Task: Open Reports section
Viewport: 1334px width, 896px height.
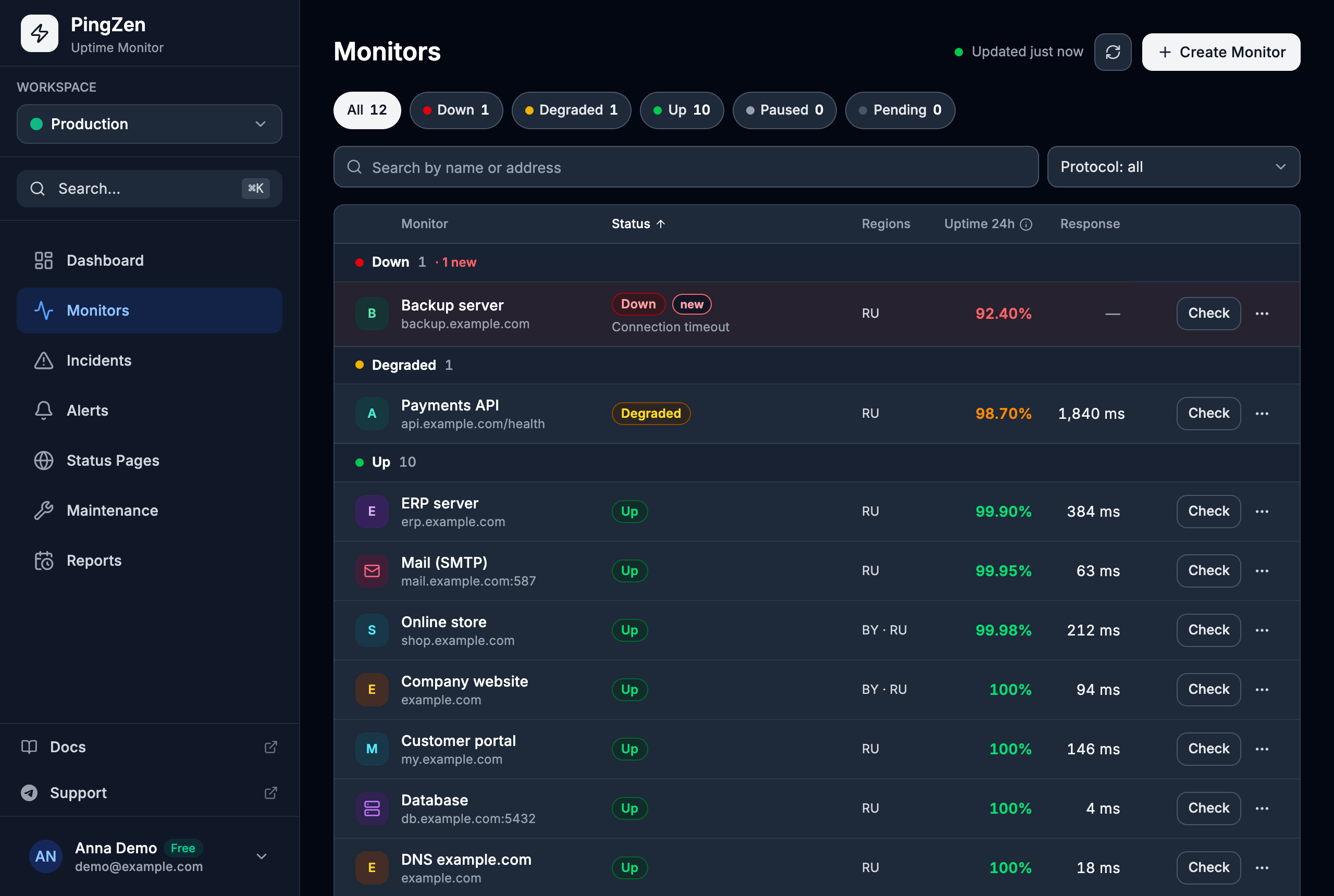Action: point(149,561)
